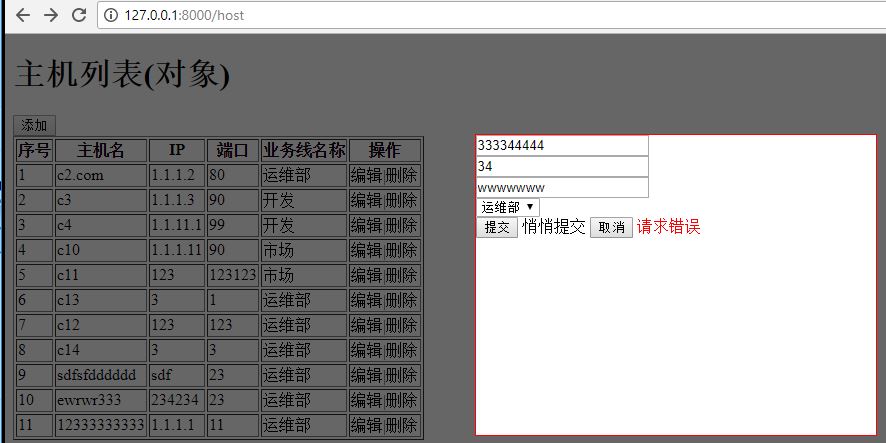Click 删除 for host c11

pyautogui.click(x=401, y=275)
